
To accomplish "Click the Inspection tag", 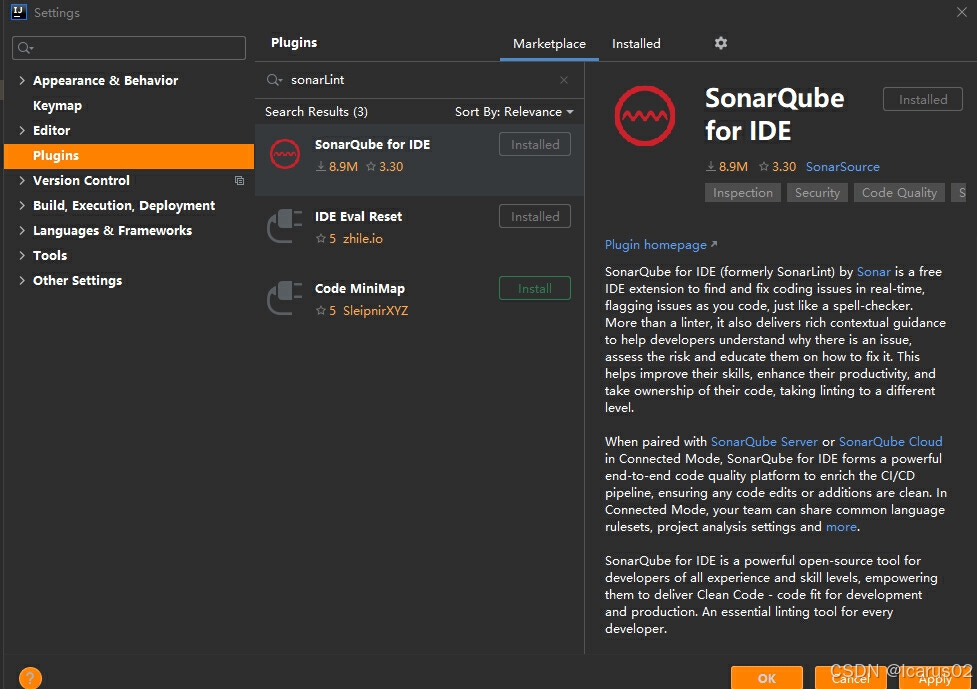I will pyautogui.click(x=743, y=192).
